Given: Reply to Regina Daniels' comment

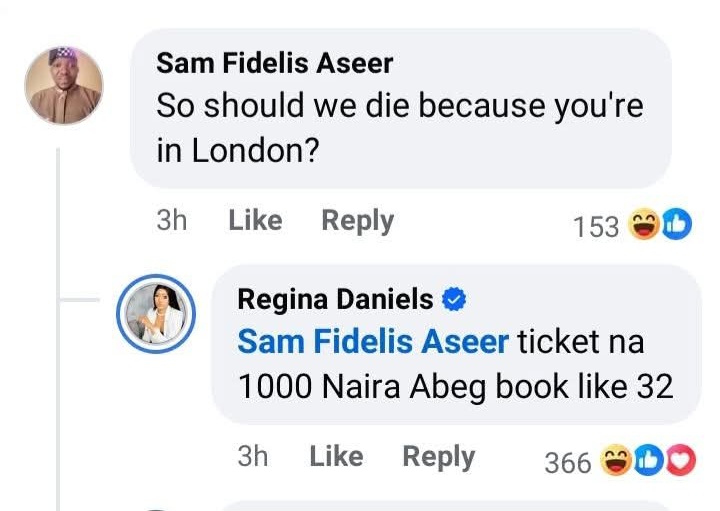Looking at the screenshot, I should click(x=438, y=457).
